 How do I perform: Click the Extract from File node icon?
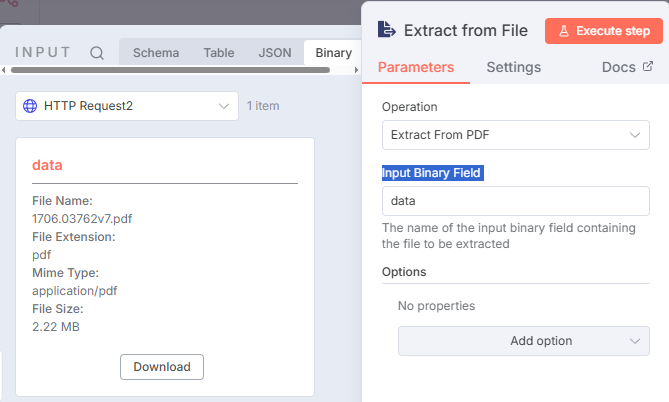[386, 30]
